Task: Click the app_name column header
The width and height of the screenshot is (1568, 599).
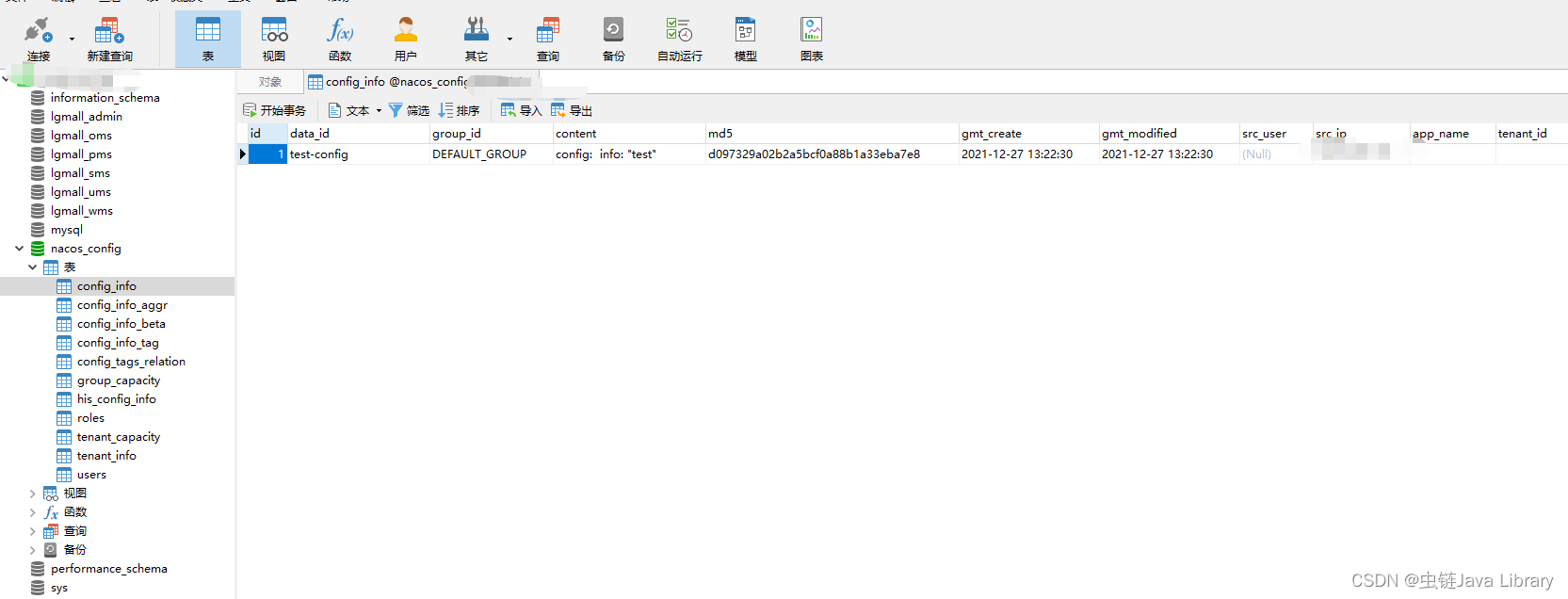Action: click(x=1452, y=134)
